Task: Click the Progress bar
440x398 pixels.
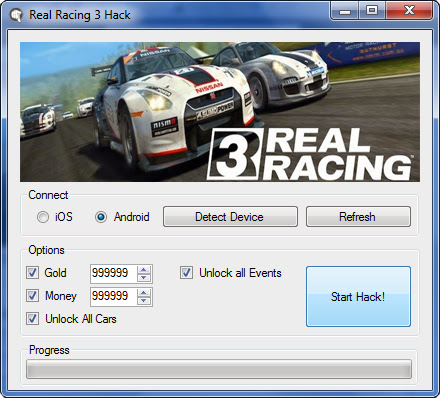Action: click(219, 369)
